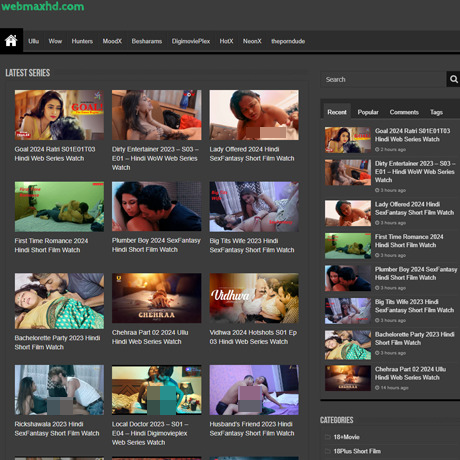Screen dimensions: 460x460
Task: Open the green First Time Romance grid thumbnail
Action: tap(59, 206)
